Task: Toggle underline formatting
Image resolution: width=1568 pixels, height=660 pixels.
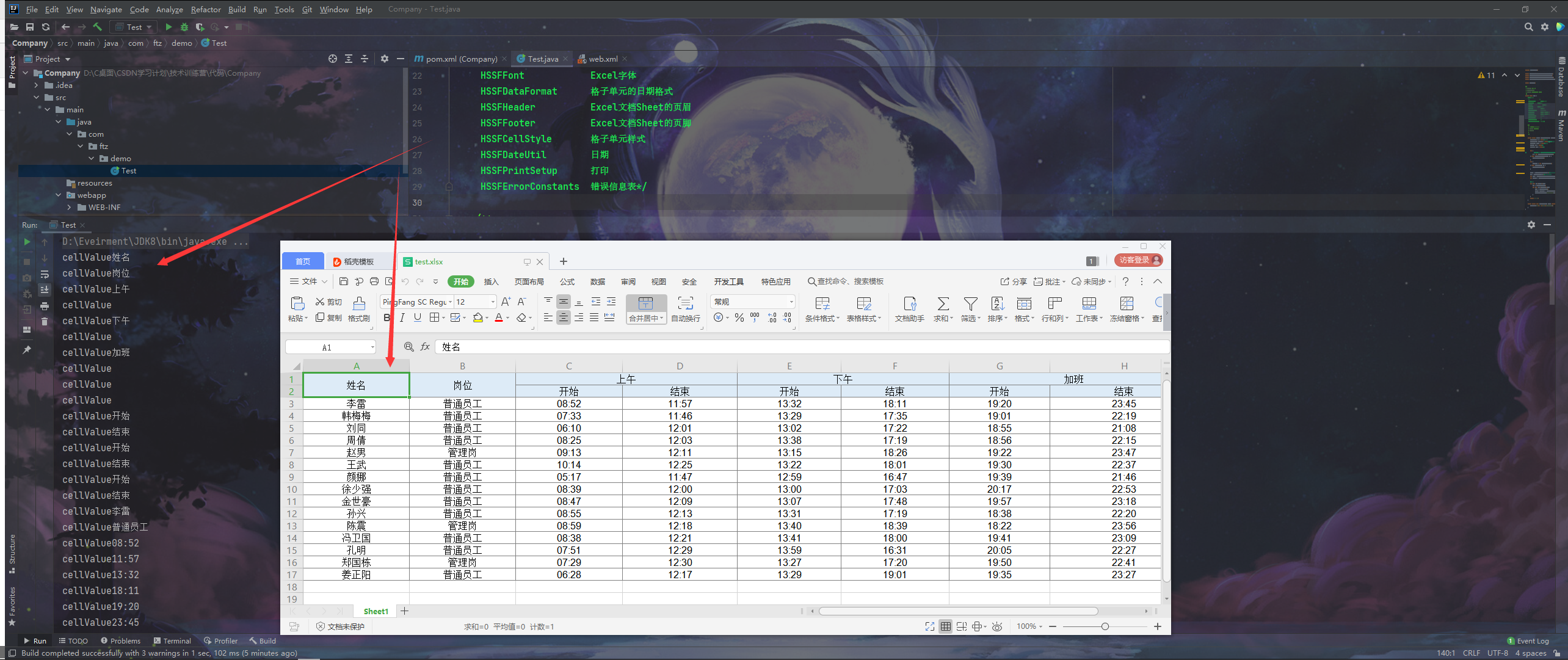Action: 418,317
